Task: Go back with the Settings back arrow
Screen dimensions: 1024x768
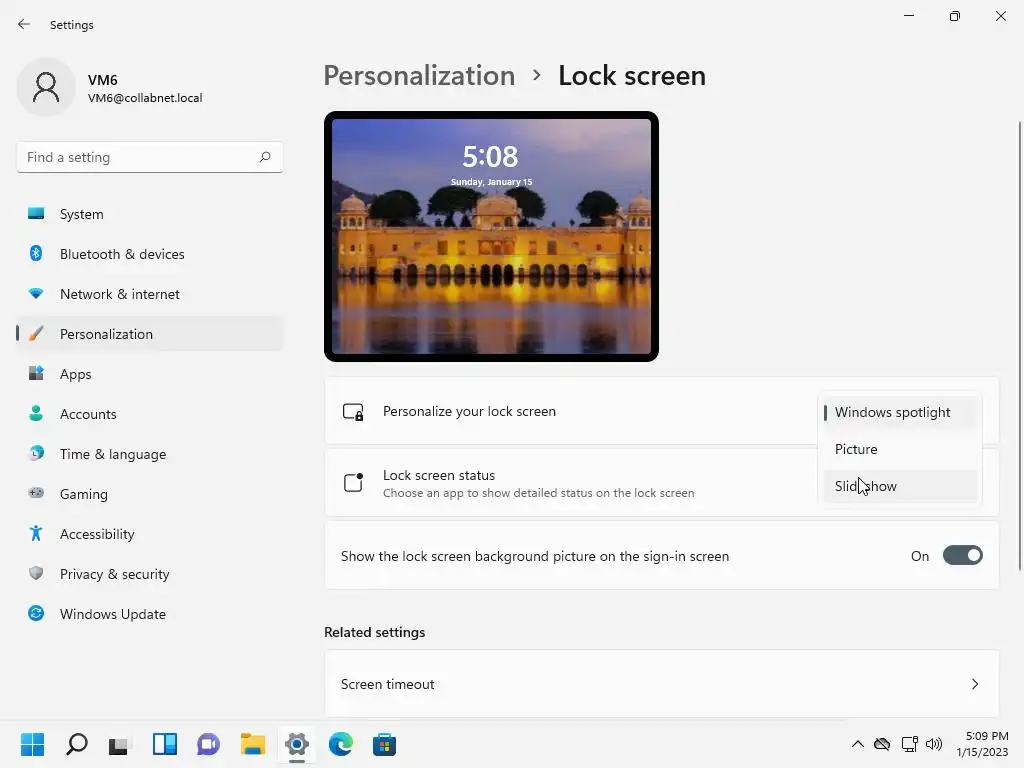Action: click(x=24, y=24)
